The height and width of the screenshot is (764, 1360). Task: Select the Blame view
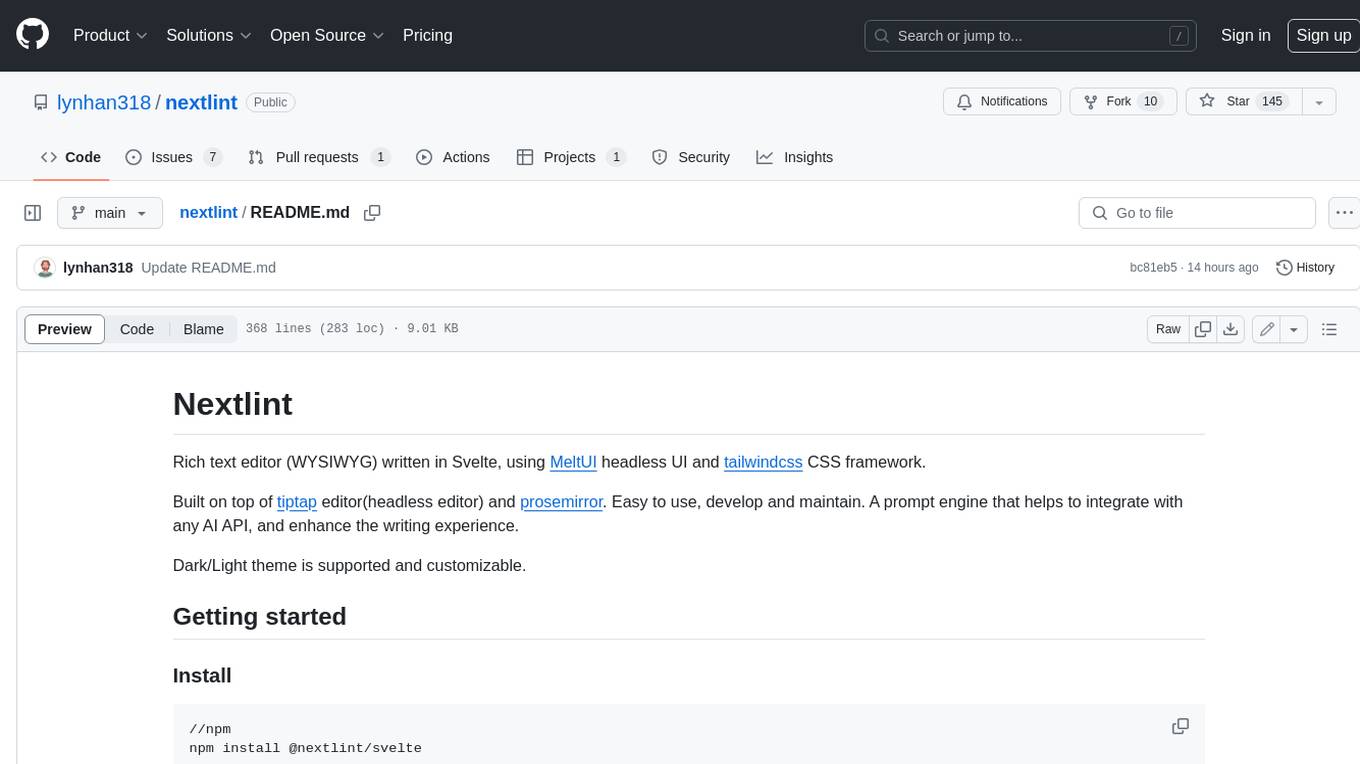(x=203, y=329)
